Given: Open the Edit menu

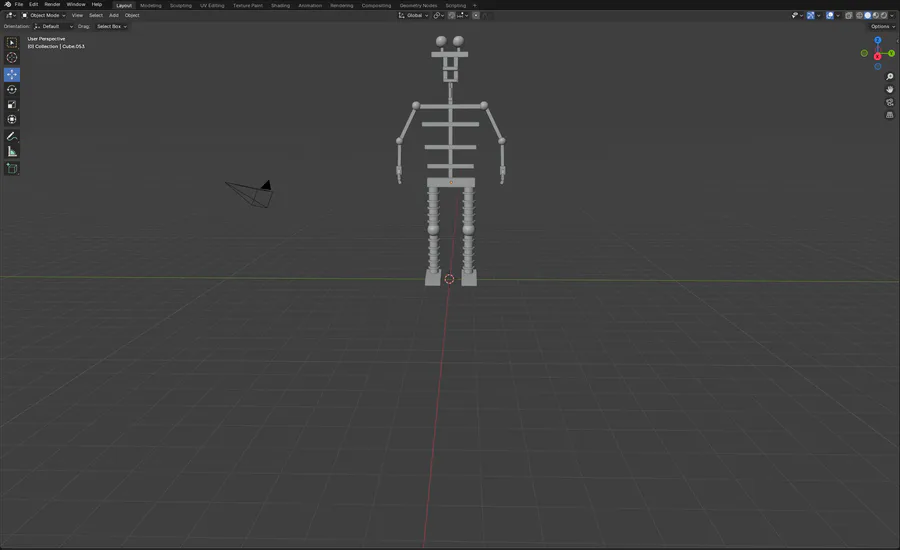Looking at the screenshot, I should coord(34,5).
